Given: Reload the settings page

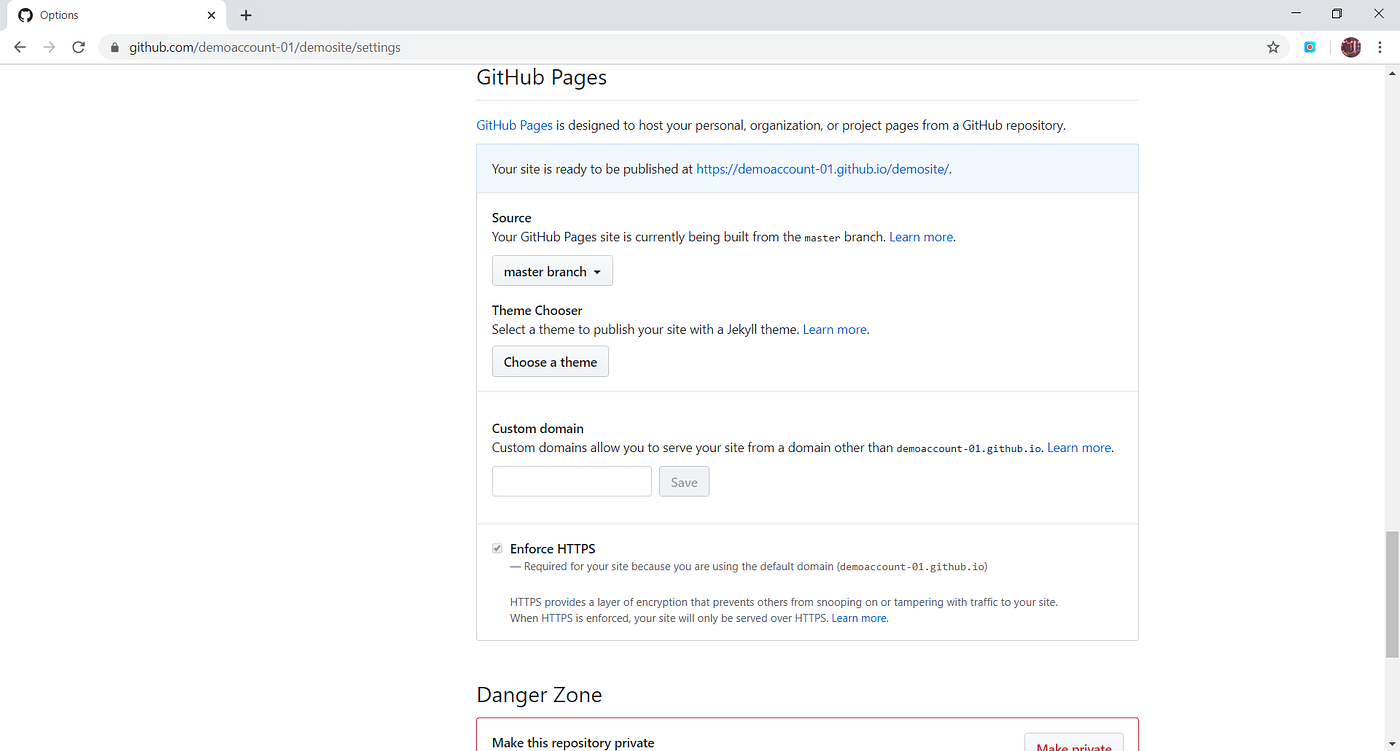Looking at the screenshot, I should pyautogui.click(x=79, y=47).
